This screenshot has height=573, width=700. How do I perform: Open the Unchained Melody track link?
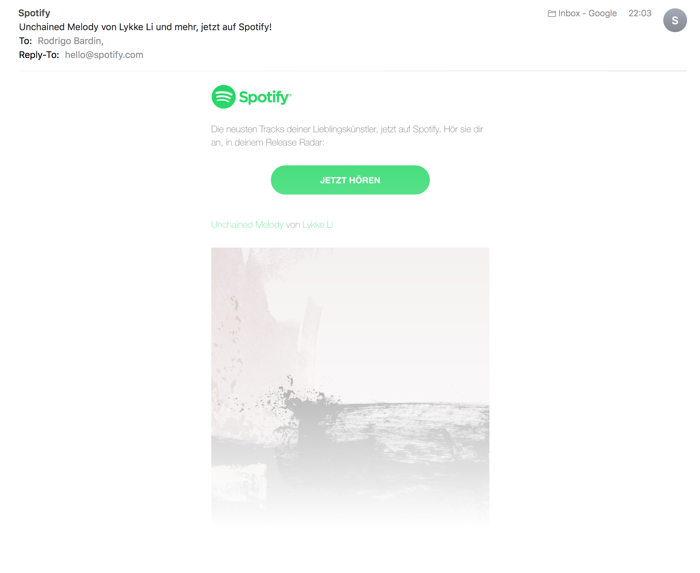click(x=247, y=224)
